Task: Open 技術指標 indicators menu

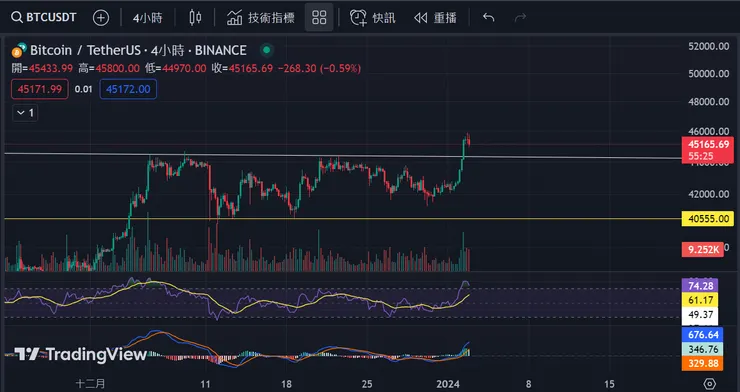Action: pyautogui.click(x=261, y=18)
